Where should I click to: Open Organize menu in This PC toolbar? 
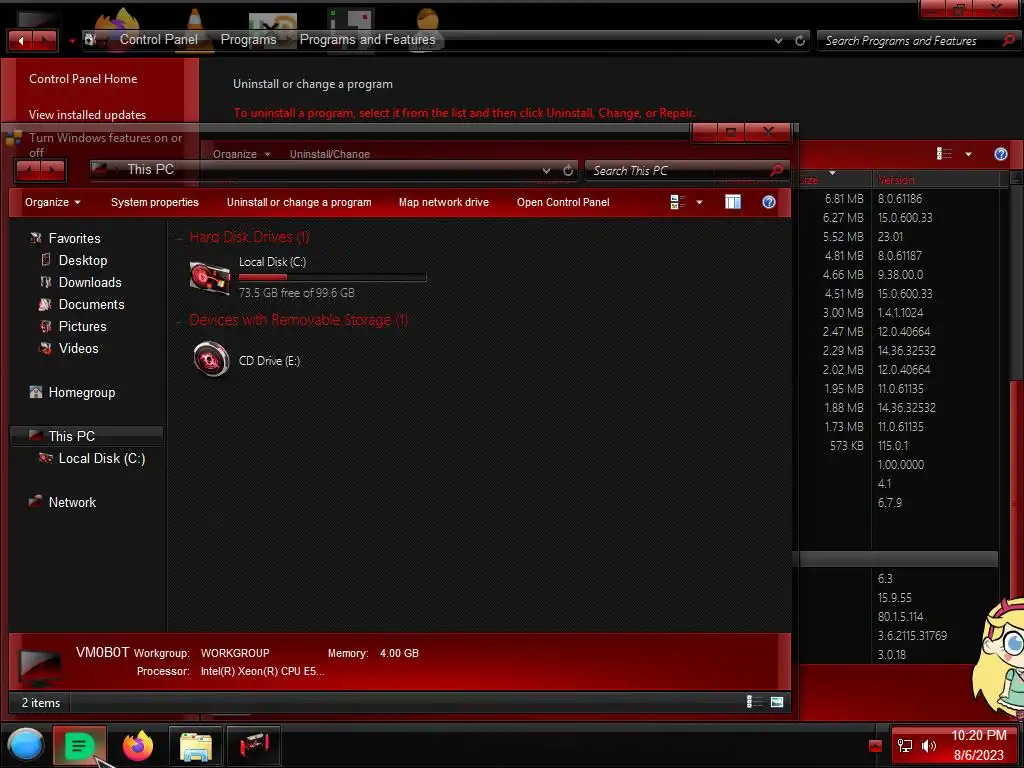coord(52,202)
